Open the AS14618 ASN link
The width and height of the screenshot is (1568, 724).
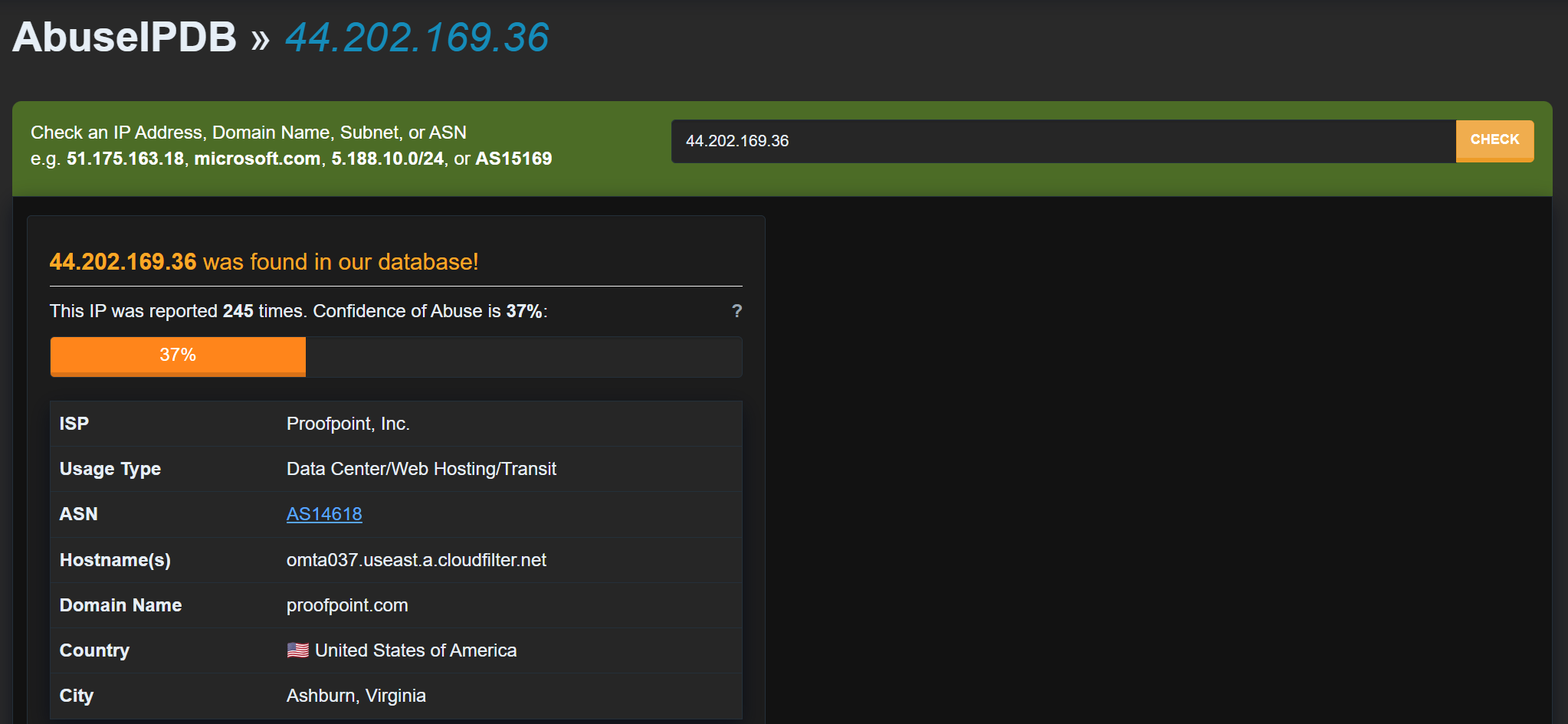(x=324, y=514)
